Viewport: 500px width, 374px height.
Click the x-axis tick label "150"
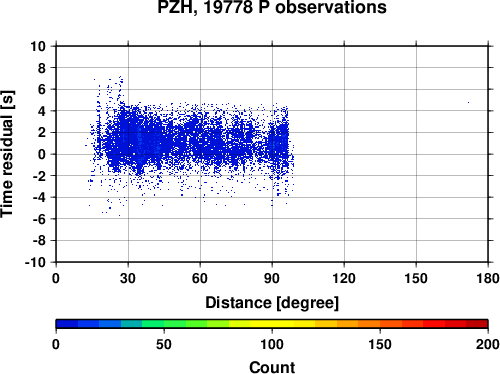tap(416, 278)
